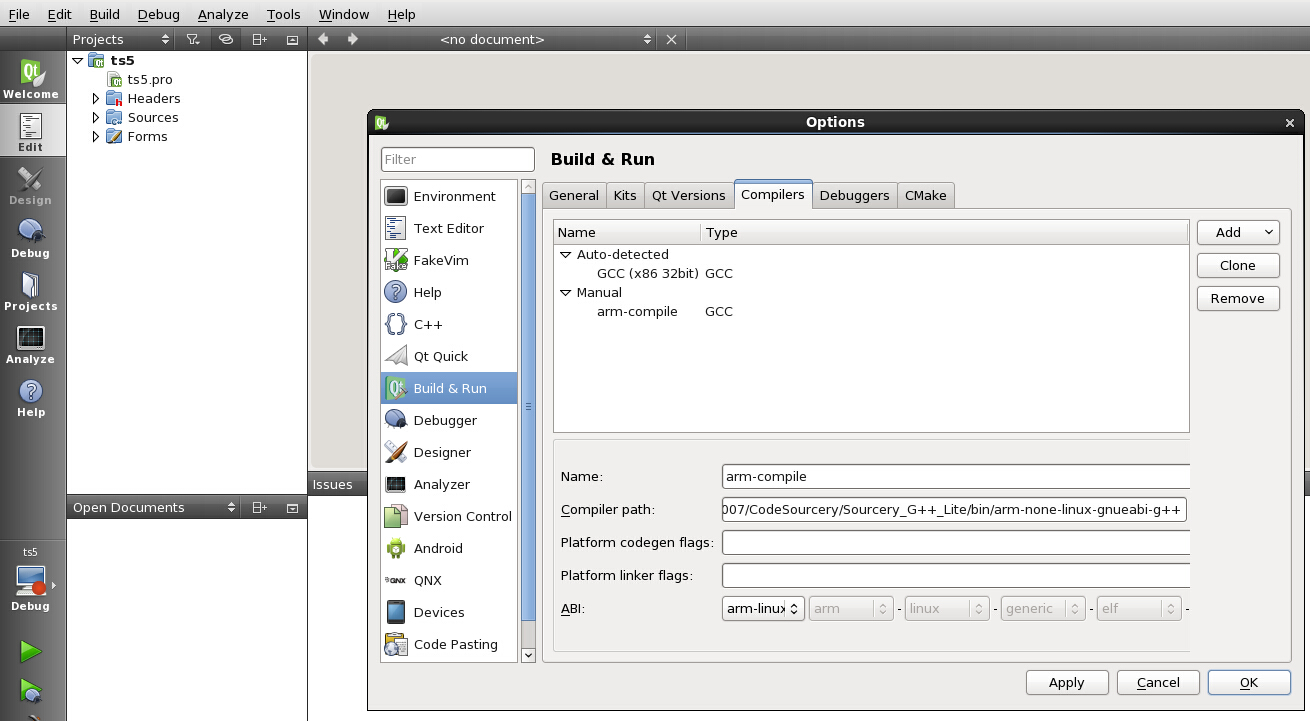Switch to the Kits tab

pos(625,195)
